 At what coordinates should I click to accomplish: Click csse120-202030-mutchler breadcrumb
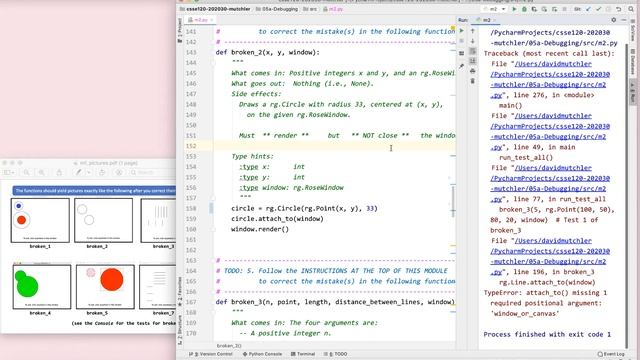215,9
